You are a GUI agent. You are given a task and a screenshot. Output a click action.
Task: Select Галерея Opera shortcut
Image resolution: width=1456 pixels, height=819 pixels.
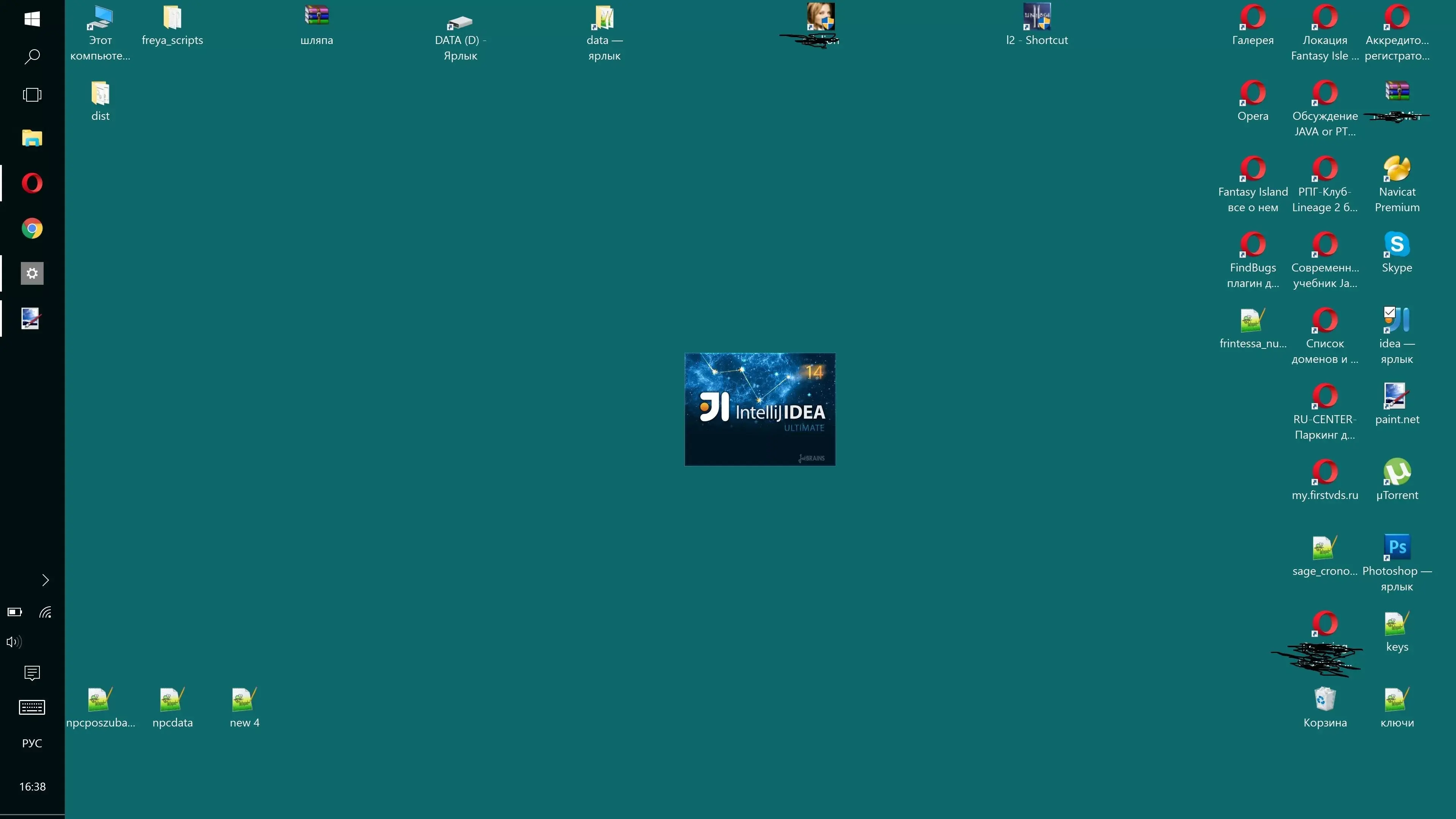(x=1253, y=25)
